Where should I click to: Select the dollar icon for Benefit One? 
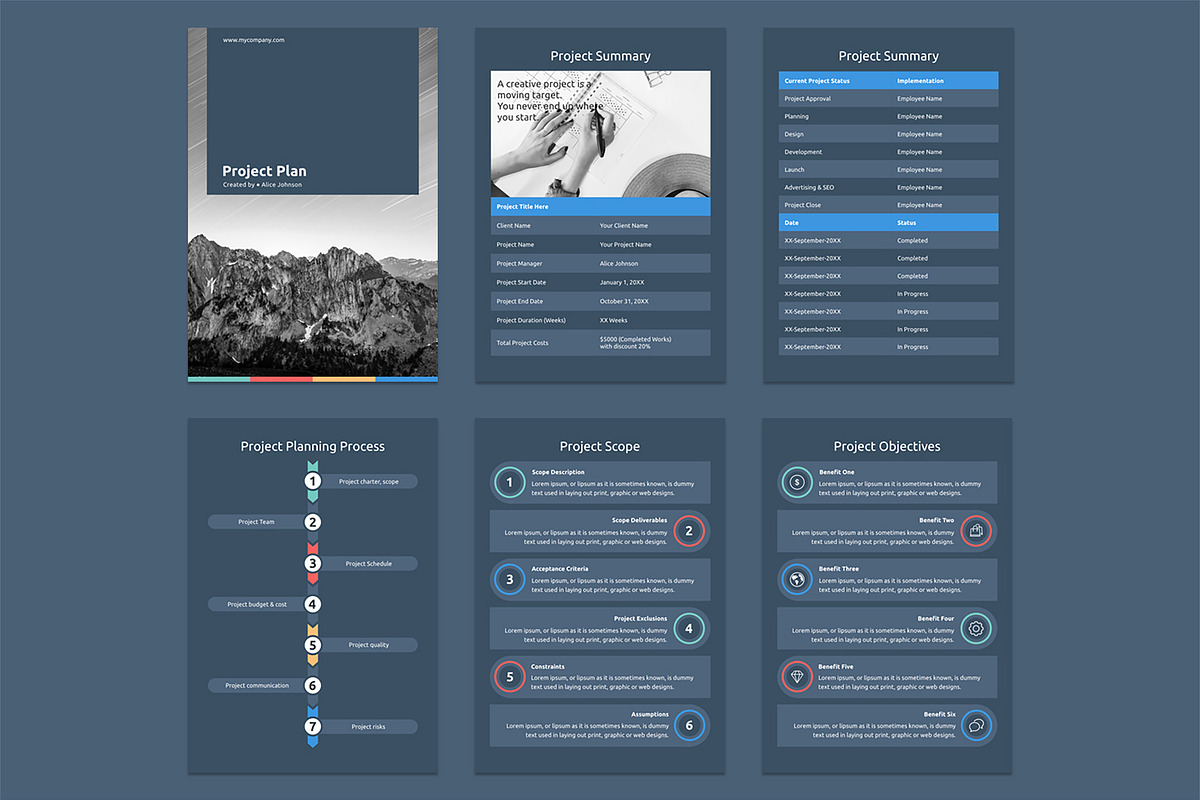click(795, 482)
